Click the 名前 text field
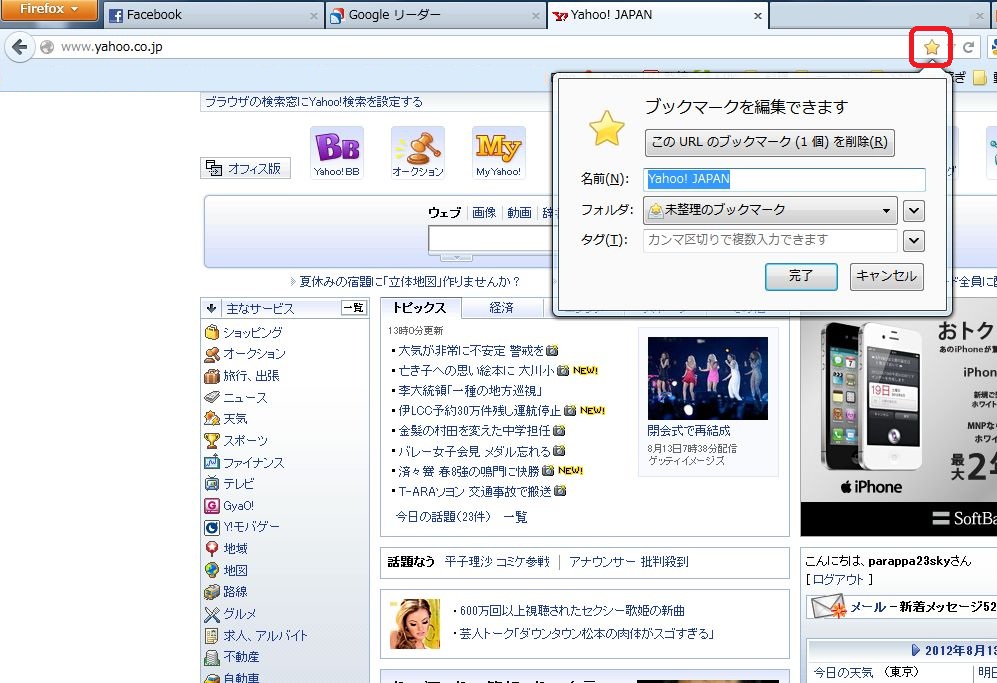 pos(785,179)
